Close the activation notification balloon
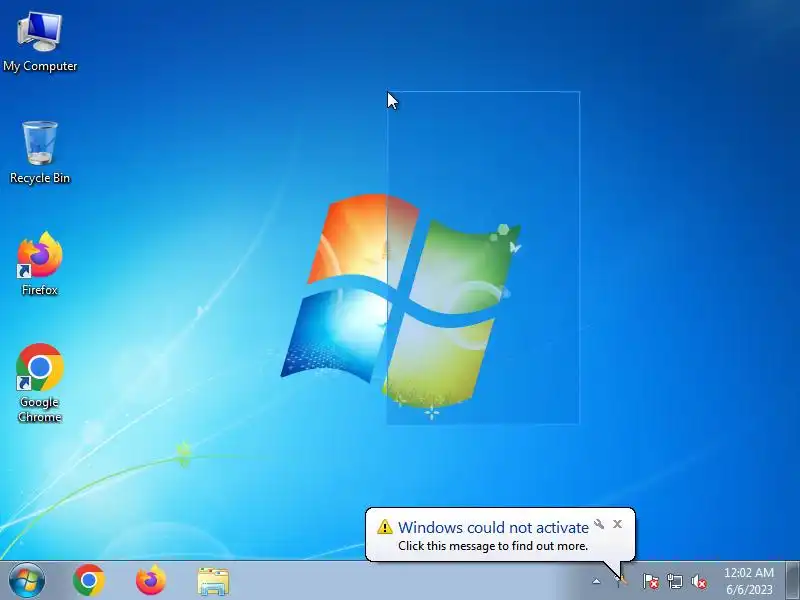800x600 pixels. tap(617, 524)
